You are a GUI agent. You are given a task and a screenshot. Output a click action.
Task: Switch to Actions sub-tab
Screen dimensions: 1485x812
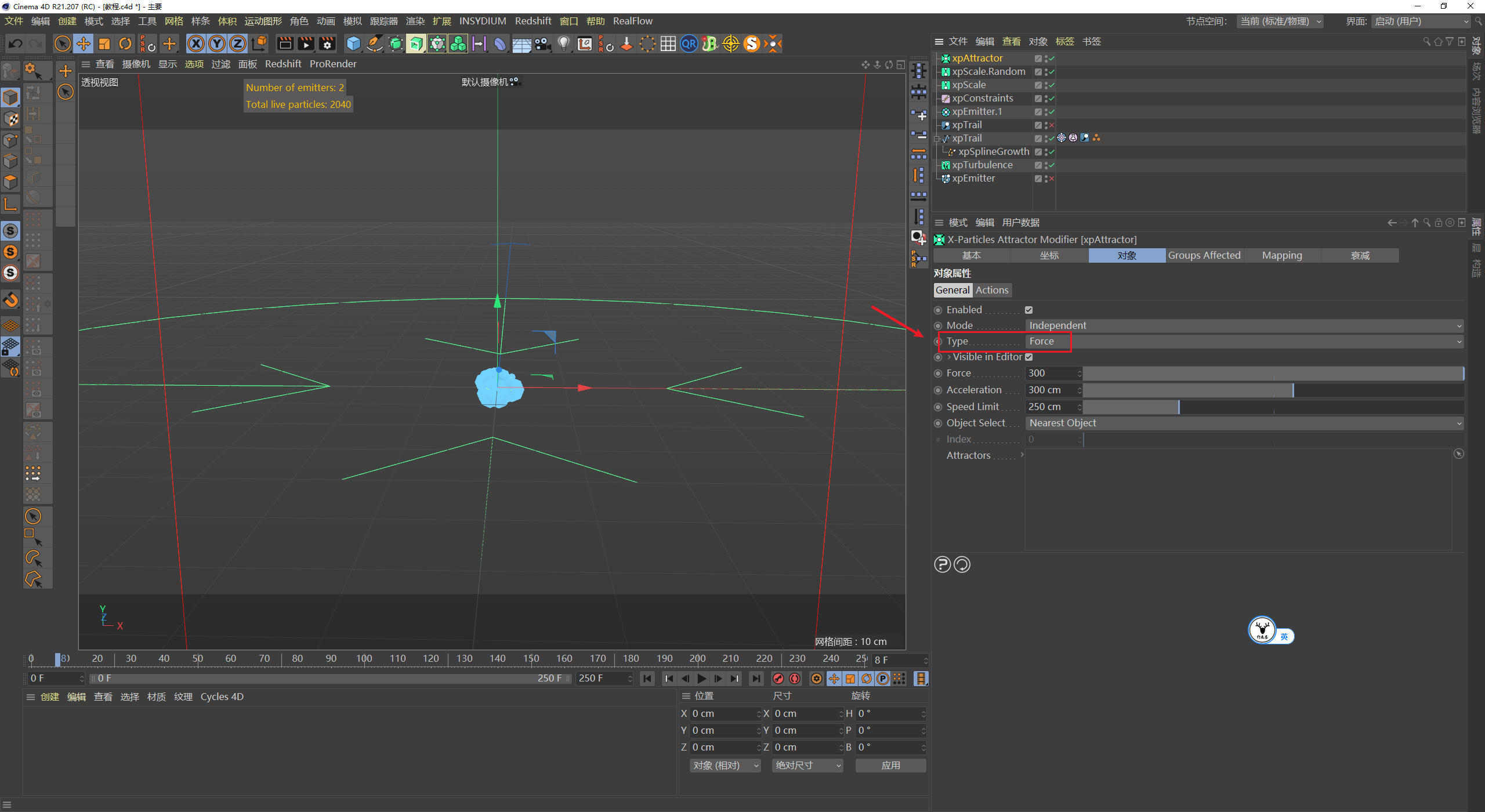(992, 291)
